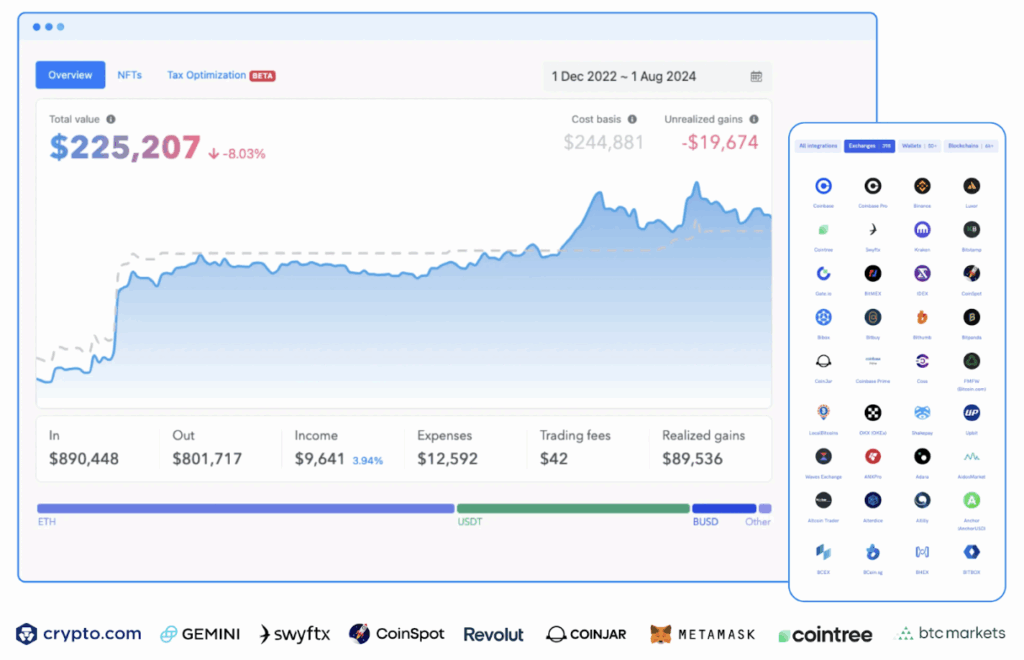Open the crypto.com logo link
This screenshot has height=660, width=1024.
click(x=78, y=633)
